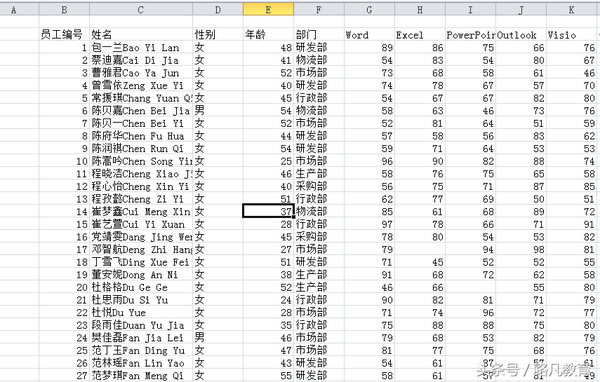600x382 pixels.
Task: Click the Word column header cell
Action: (x=369, y=35)
